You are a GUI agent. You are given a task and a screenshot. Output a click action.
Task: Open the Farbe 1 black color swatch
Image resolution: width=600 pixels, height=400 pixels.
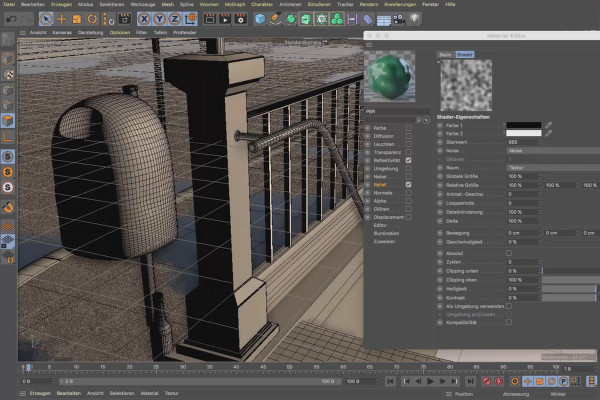tap(523, 125)
